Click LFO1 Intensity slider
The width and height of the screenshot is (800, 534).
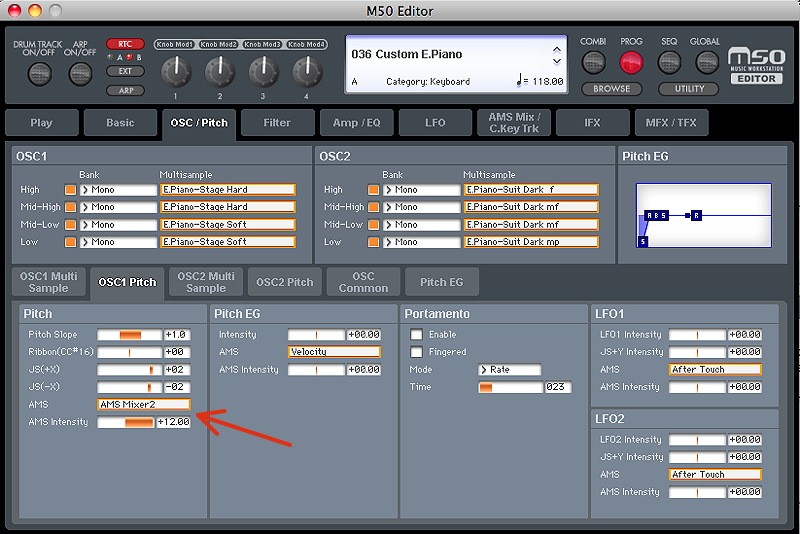[697, 335]
